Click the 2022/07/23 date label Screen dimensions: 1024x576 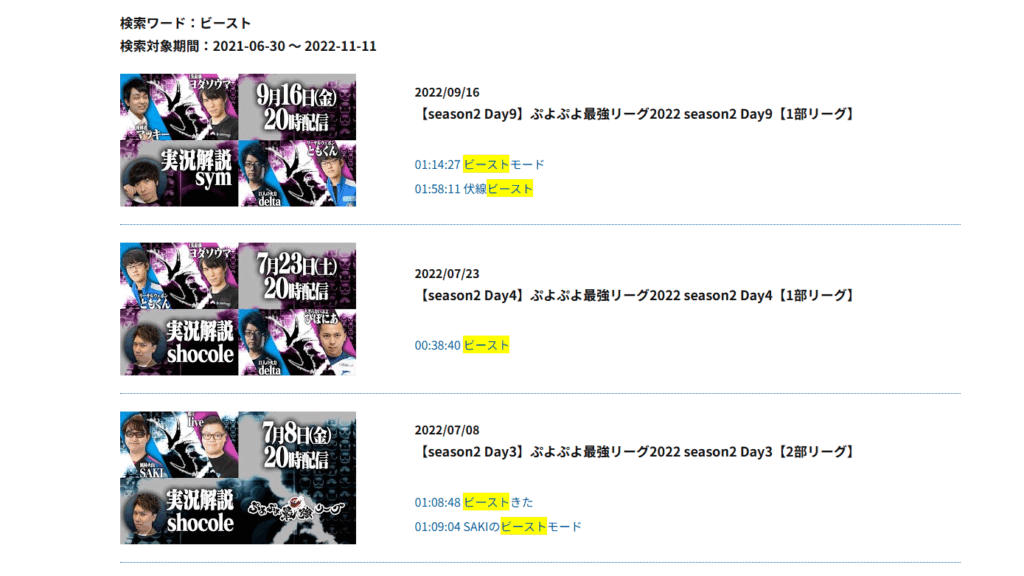click(447, 274)
